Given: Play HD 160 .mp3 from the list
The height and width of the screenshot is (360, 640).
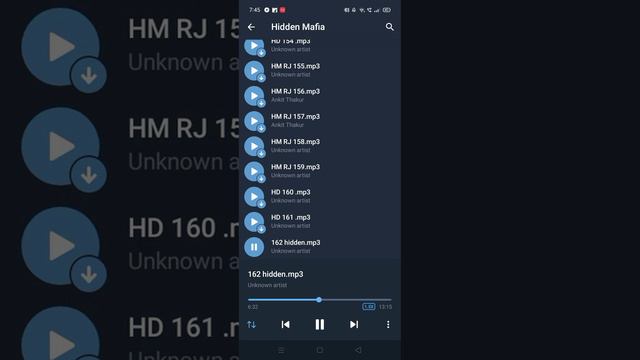Looking at the screenshot, I should click(254, 197).
